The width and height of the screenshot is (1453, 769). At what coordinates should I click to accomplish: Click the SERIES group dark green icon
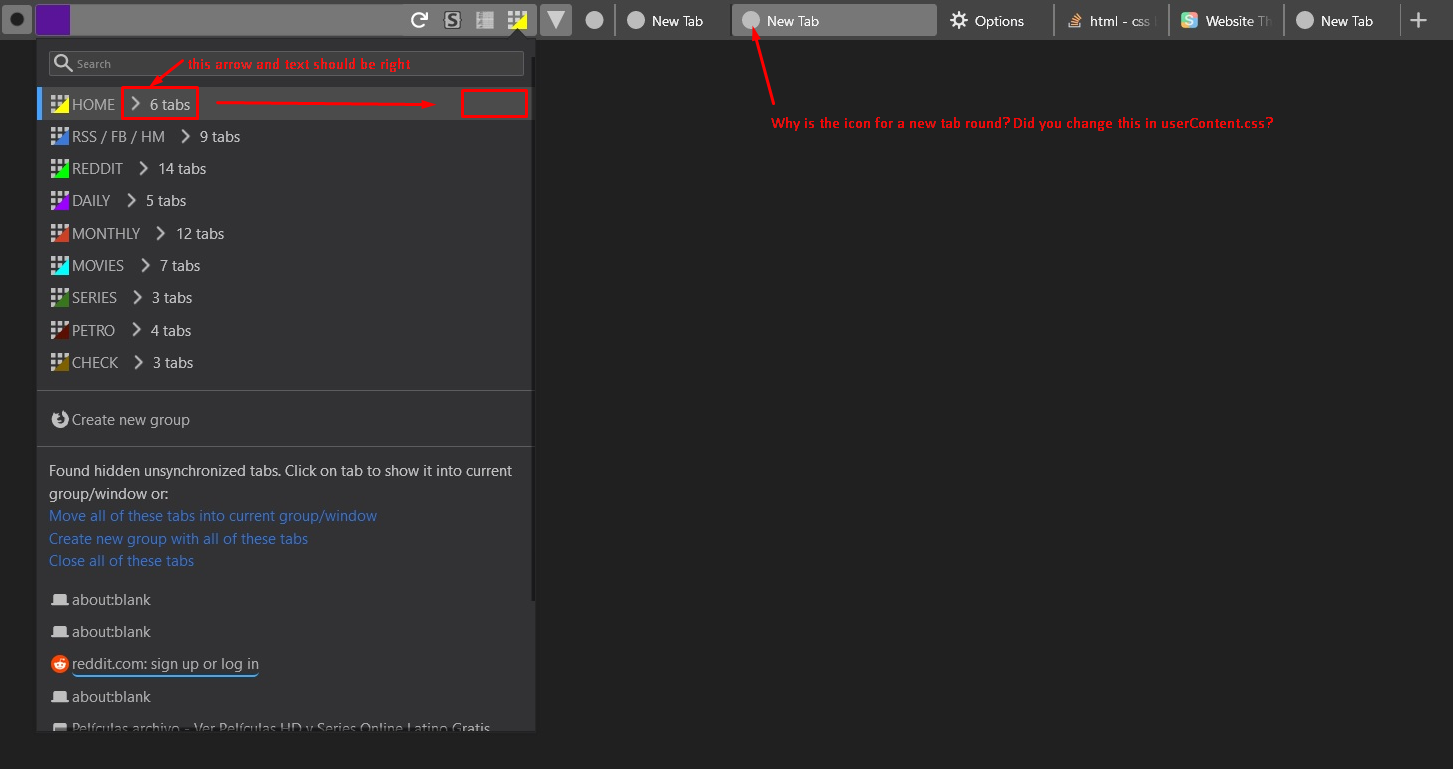pos(60,297)
